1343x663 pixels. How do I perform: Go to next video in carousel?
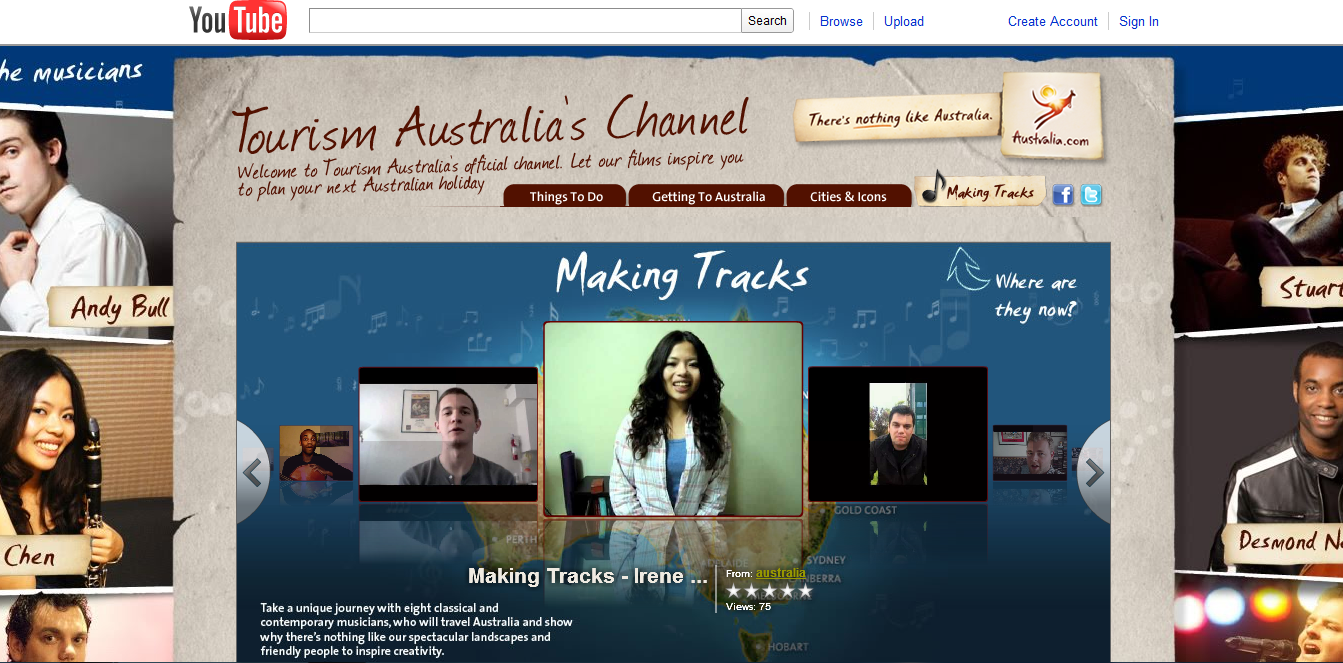pos(1095,472)
